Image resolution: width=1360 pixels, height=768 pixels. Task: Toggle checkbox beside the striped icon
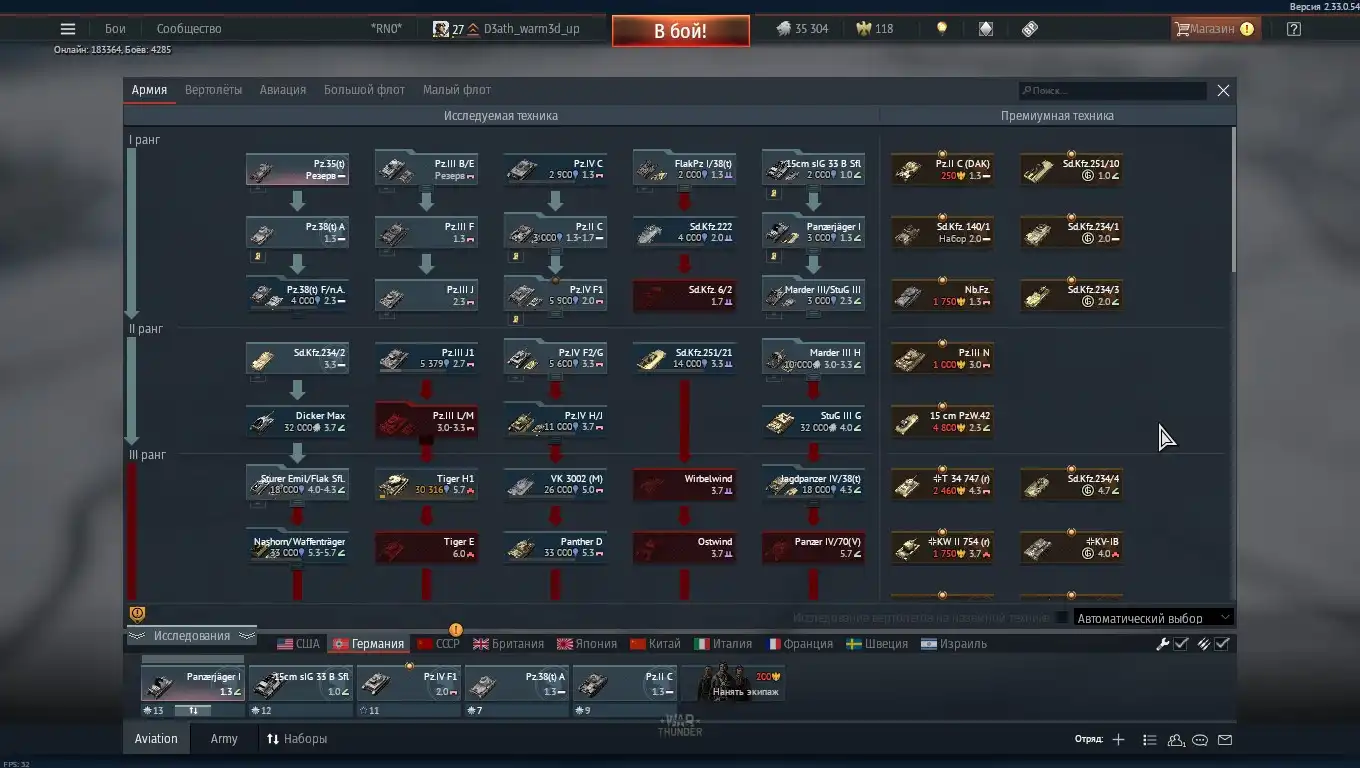[x=1222, y=644]
